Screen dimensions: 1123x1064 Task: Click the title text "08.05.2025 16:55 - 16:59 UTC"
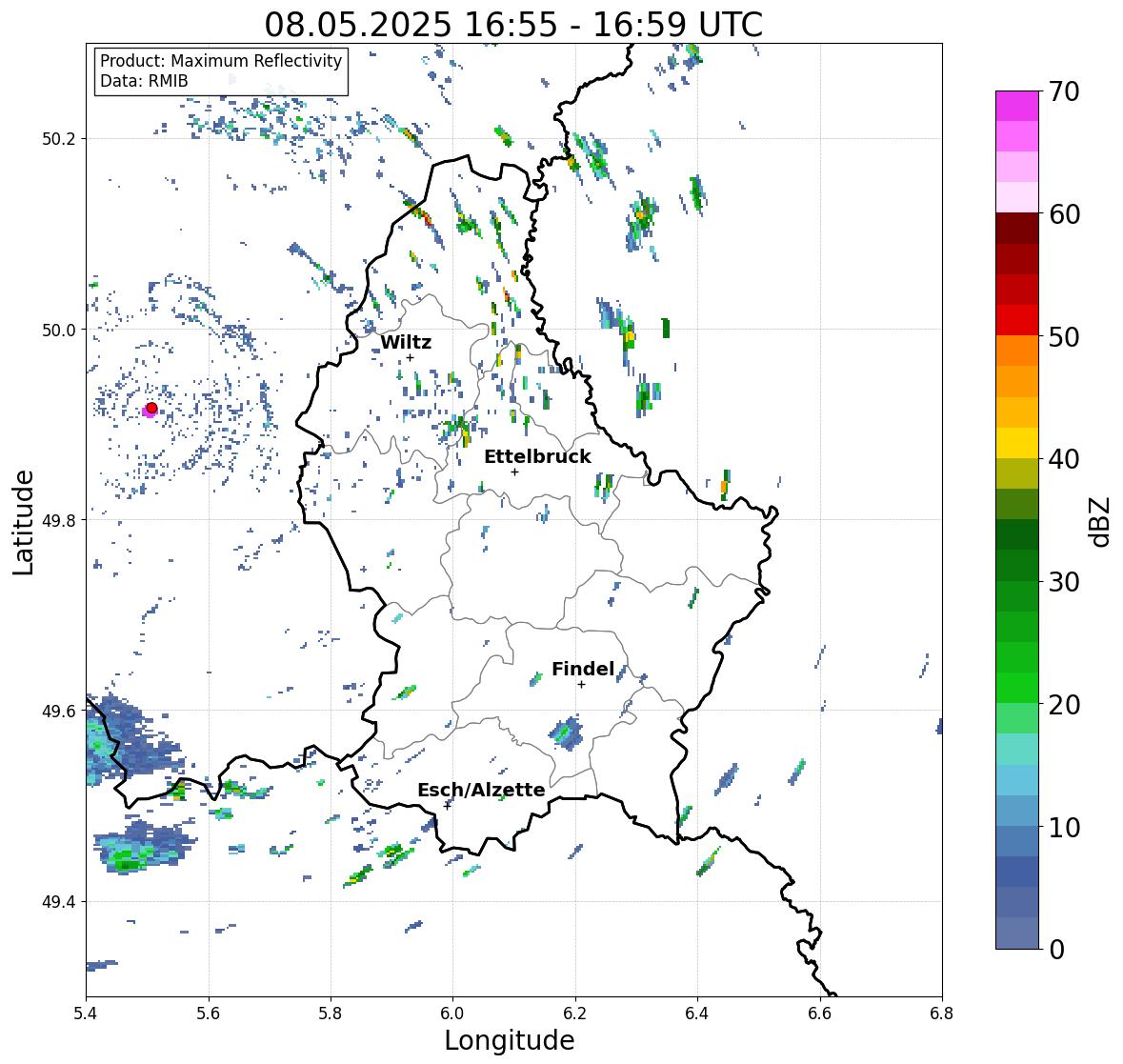pos(513,25)
